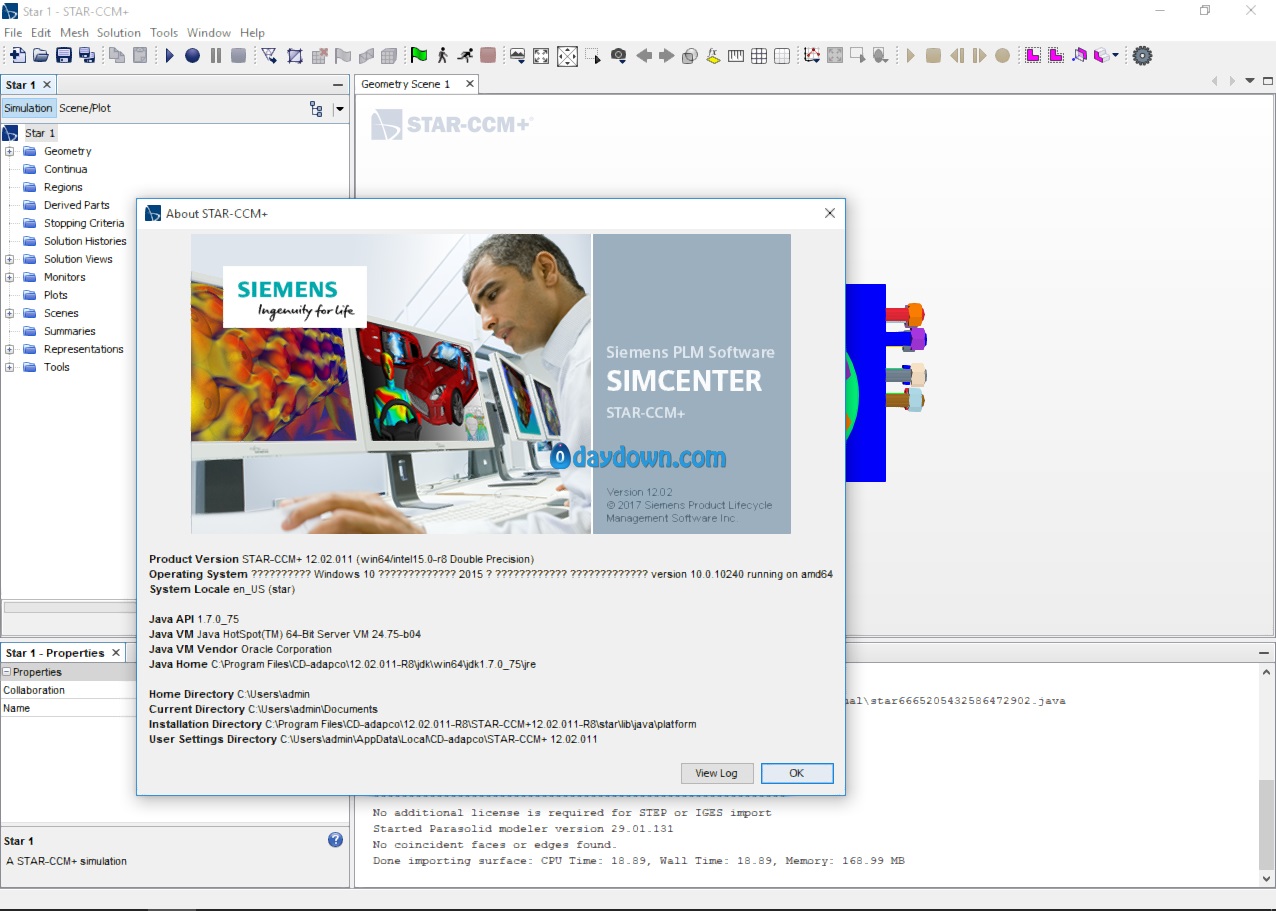
Task: Open the File menu
Action: (x=13, y=33)
